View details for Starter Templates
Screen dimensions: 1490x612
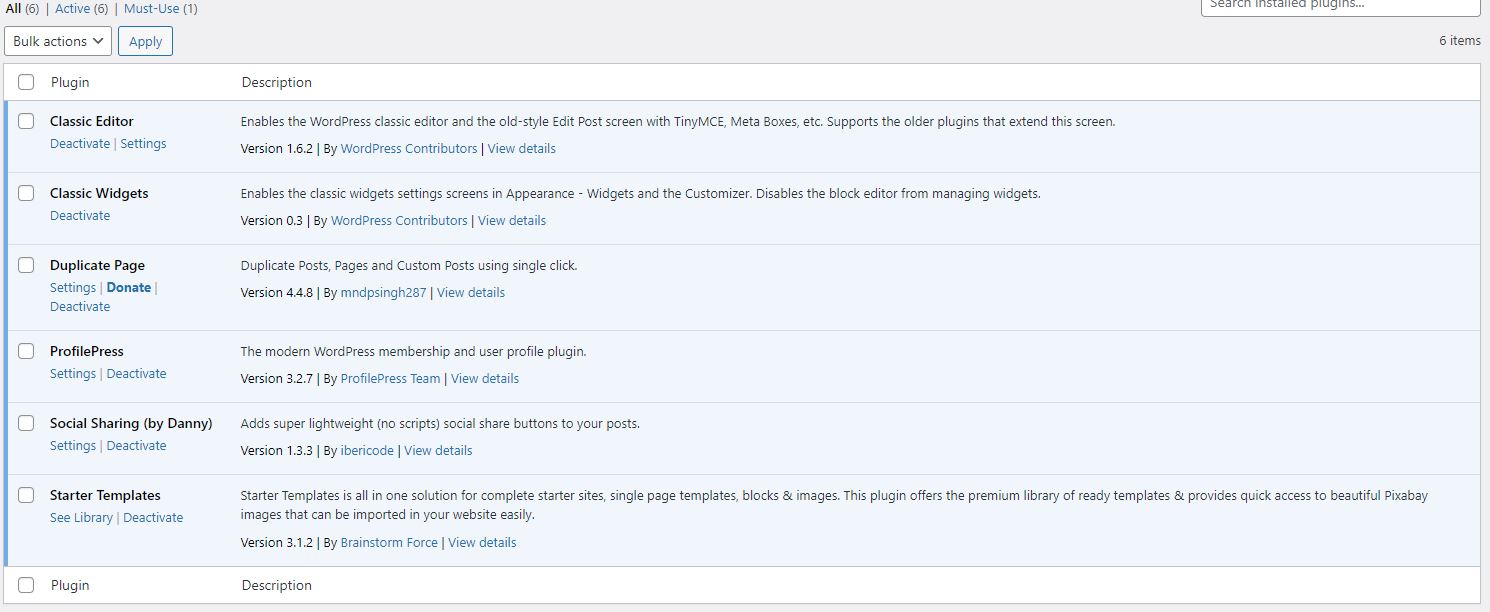coord(482,542)
